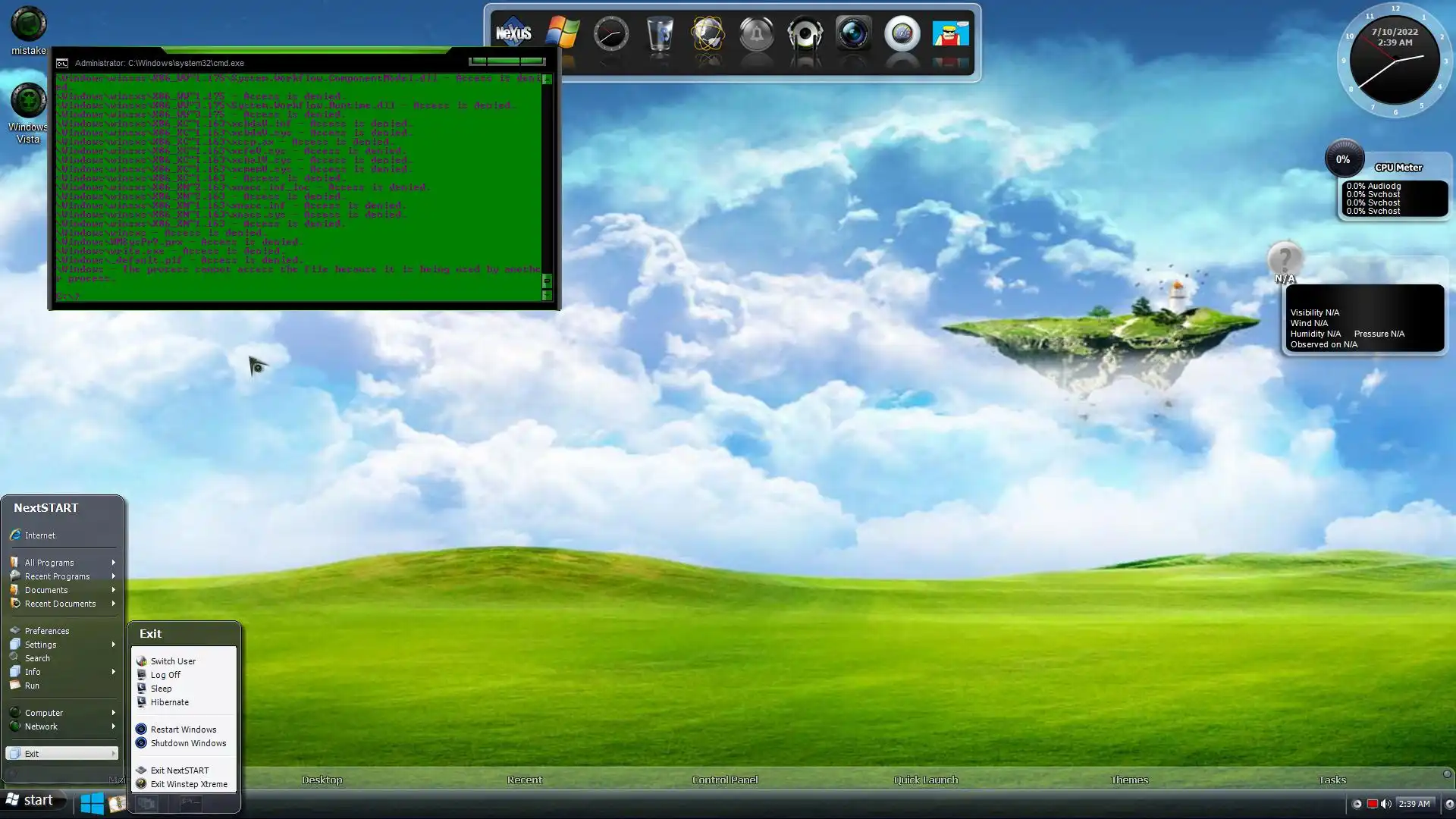This screenshot has height=819, width=1456.
Task: Select Restart Windows from Exit menu
Action: tap(183, 730)
